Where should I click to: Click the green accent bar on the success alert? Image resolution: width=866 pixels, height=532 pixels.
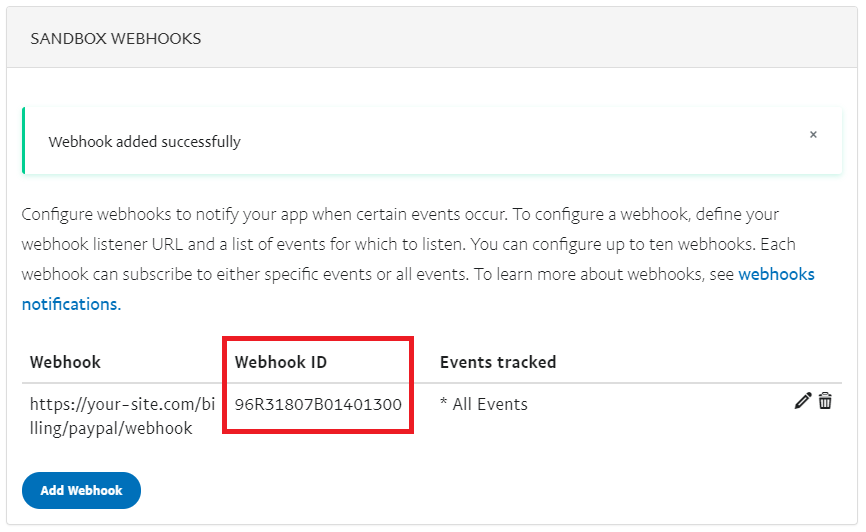[x=24, y=140]
